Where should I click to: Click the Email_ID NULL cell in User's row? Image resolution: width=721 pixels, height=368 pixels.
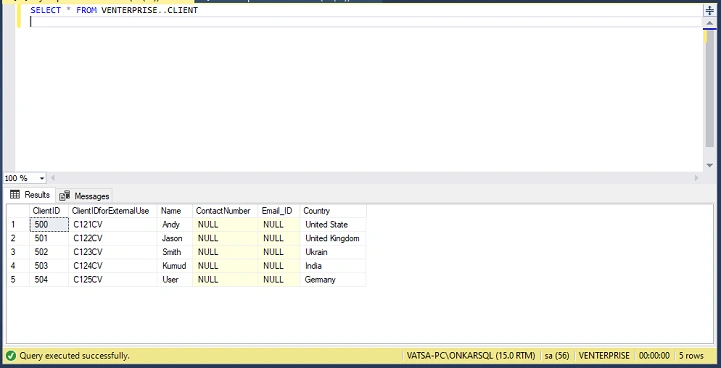[279, 280]
